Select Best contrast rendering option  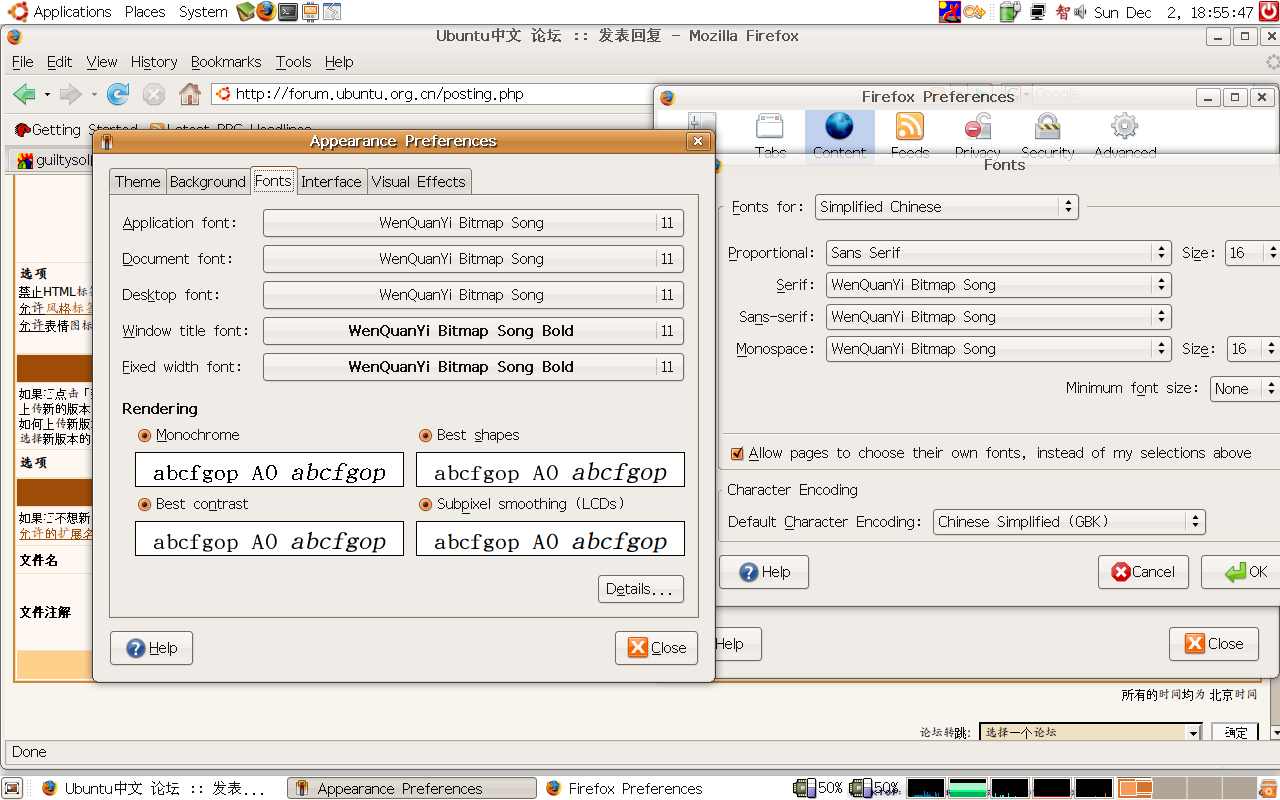[193, 504]
